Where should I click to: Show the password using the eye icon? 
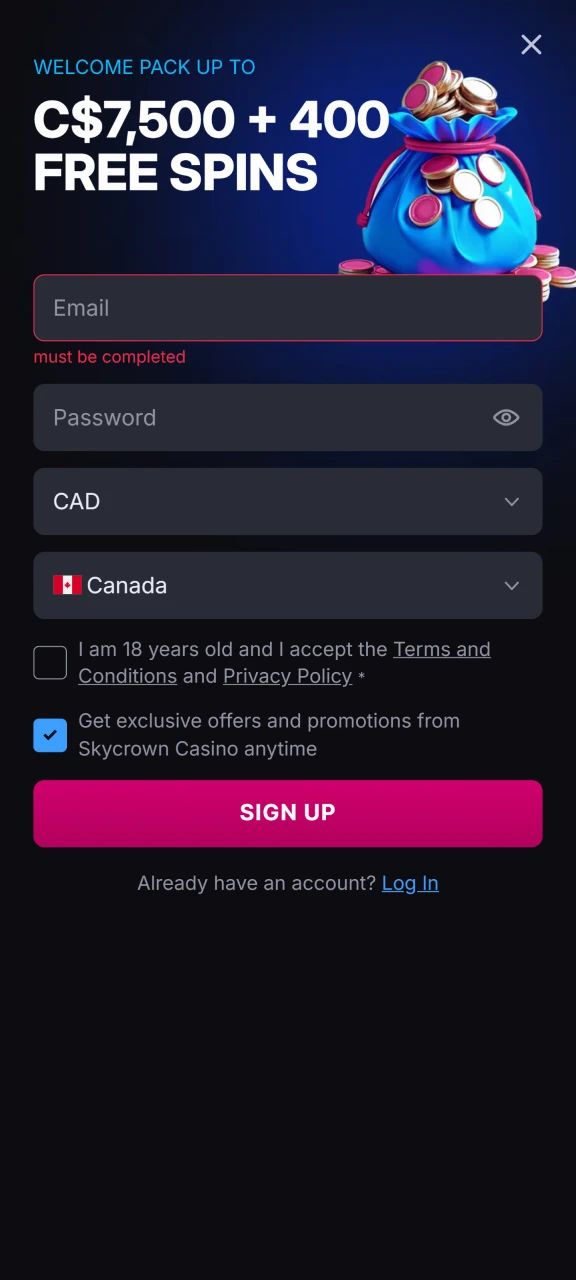click(506, 417)
